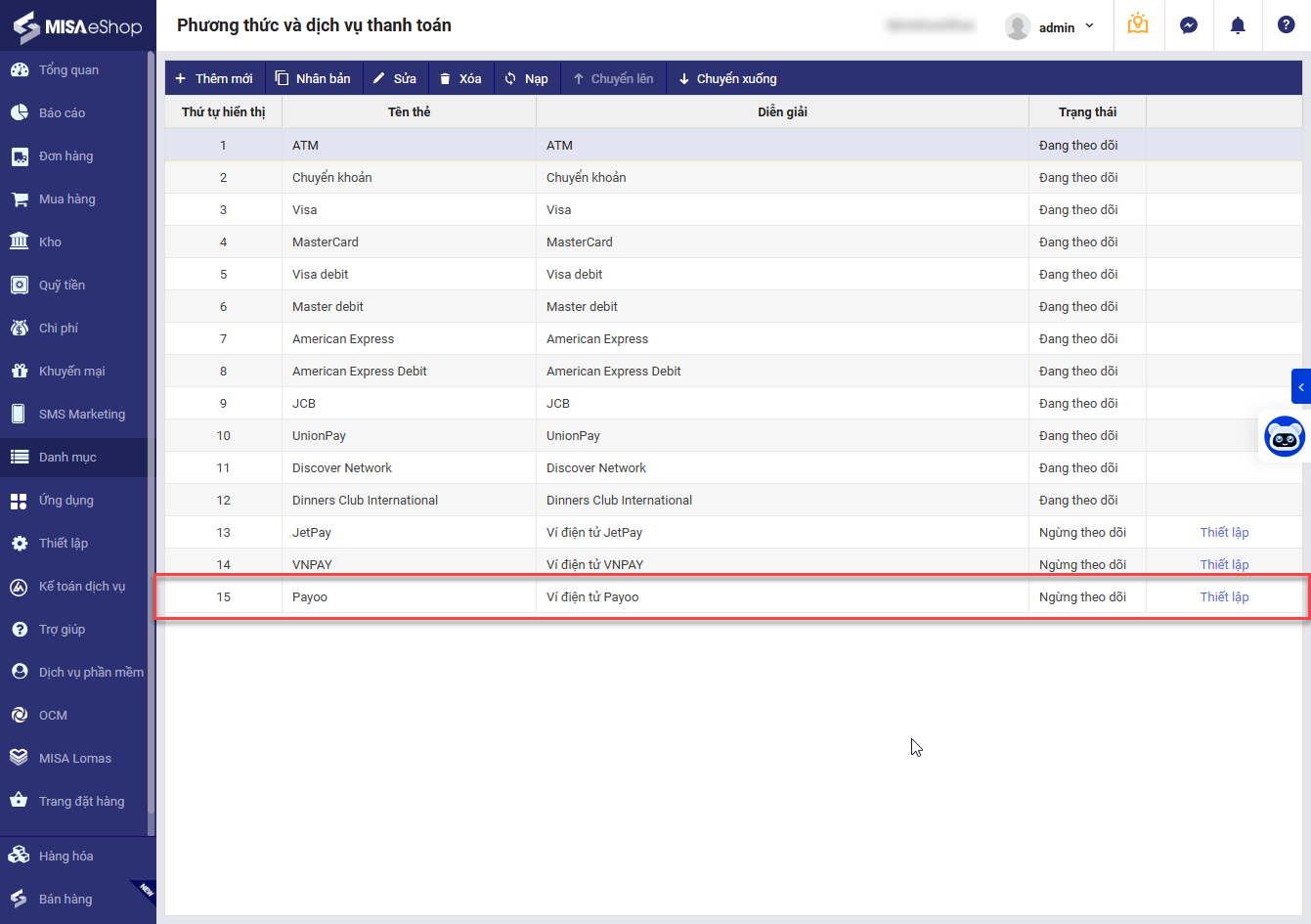Open Thiết lập link for Payoo
This screenshot has height=924, width=1311.
[x=1224, y=597]
